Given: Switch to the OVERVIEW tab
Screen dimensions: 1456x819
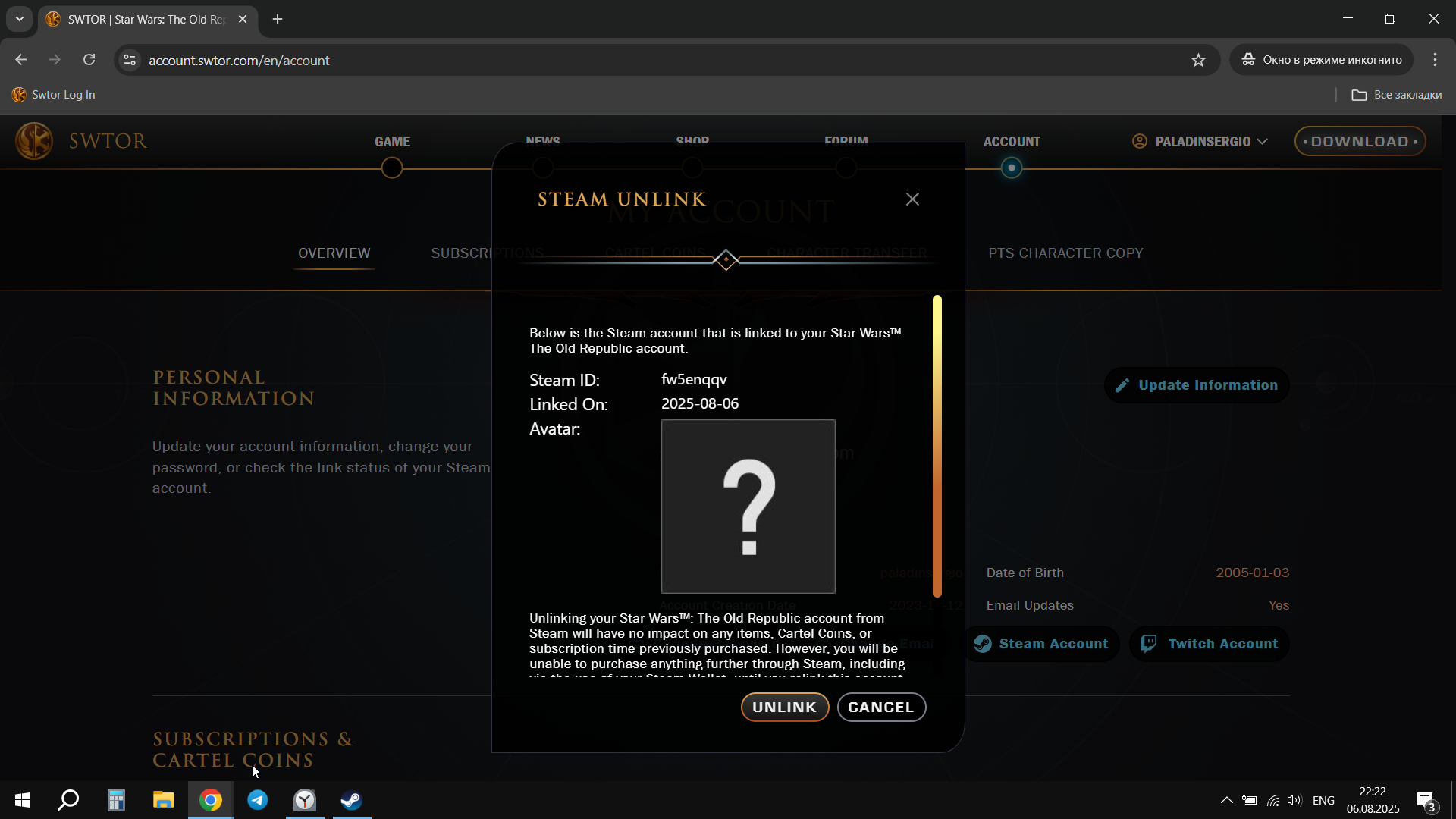Looking at the screenshot, I should [x=334, y=253].
